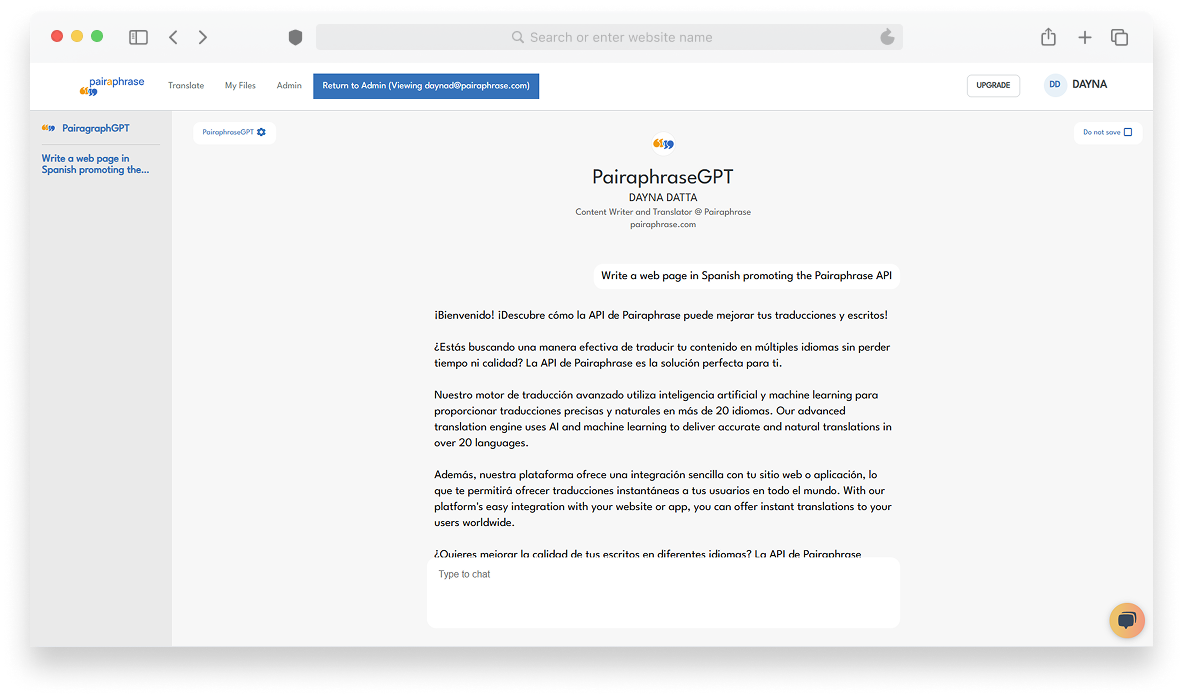Toggle the Do not save checkbox
Viewport: 1183px width, 697px height.
click(1128, 132)
